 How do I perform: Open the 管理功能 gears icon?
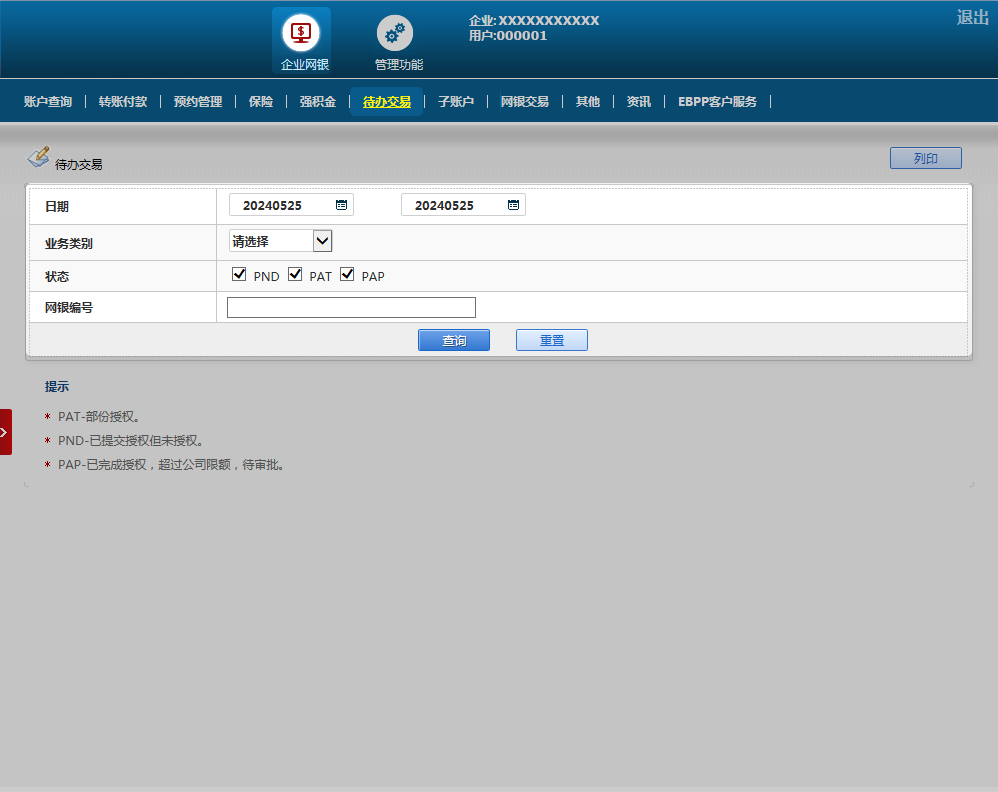[395, 33]
